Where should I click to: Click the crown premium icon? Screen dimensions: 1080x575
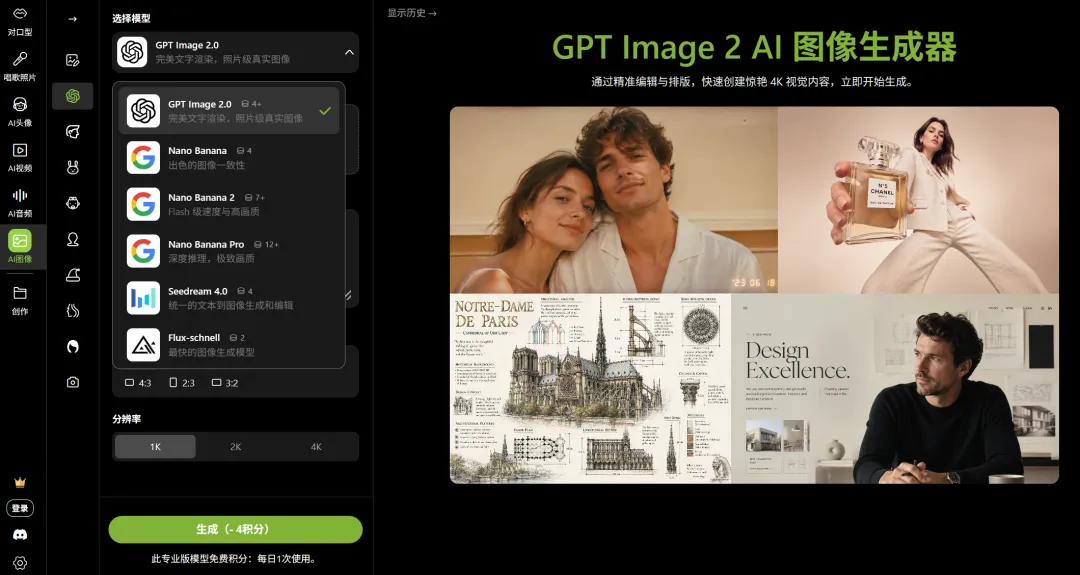coord(20,482)
